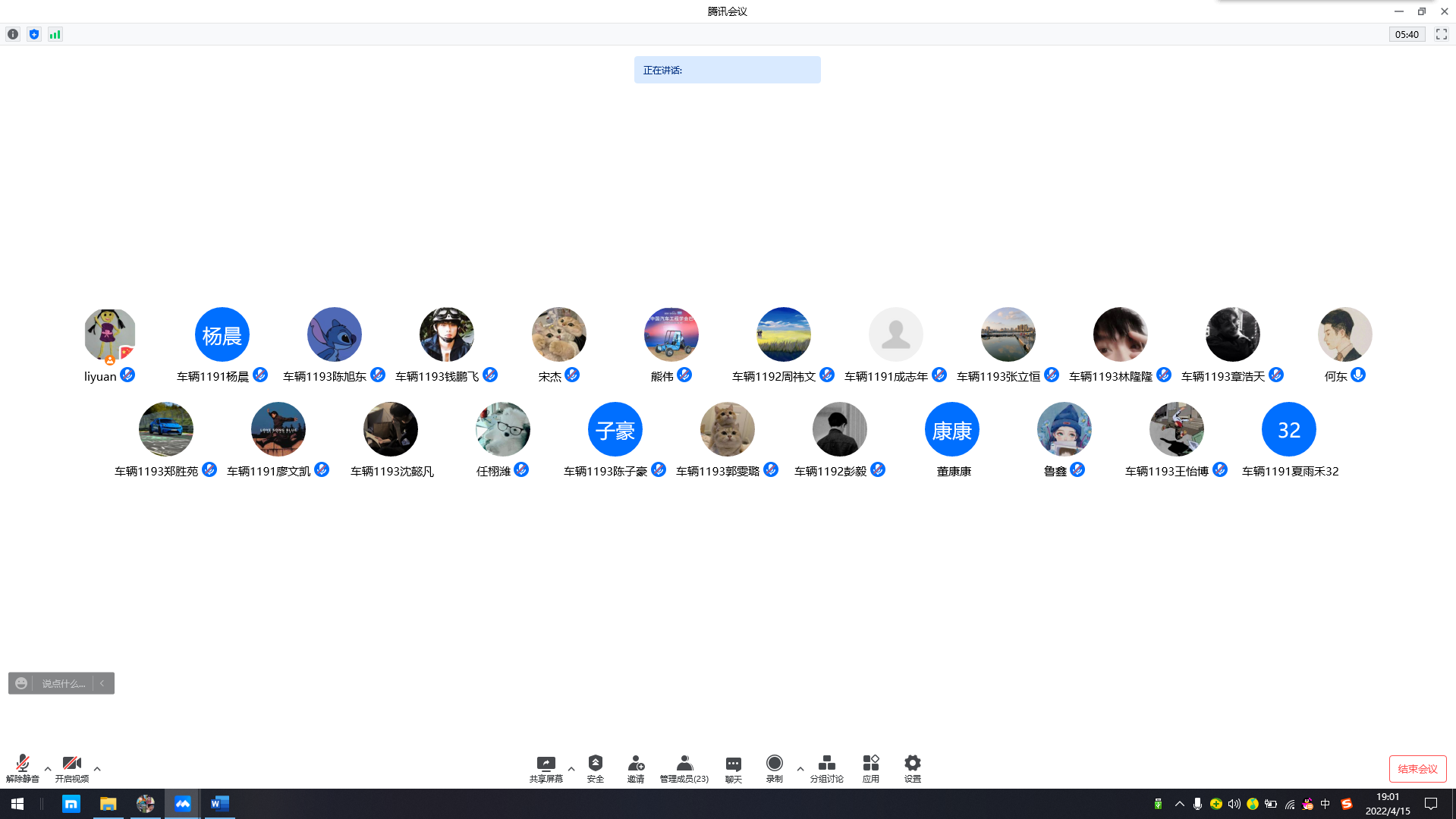Unmute microphone using 解除静音
The height and width of the screenshot is (819, 1456).
point(22,767)
